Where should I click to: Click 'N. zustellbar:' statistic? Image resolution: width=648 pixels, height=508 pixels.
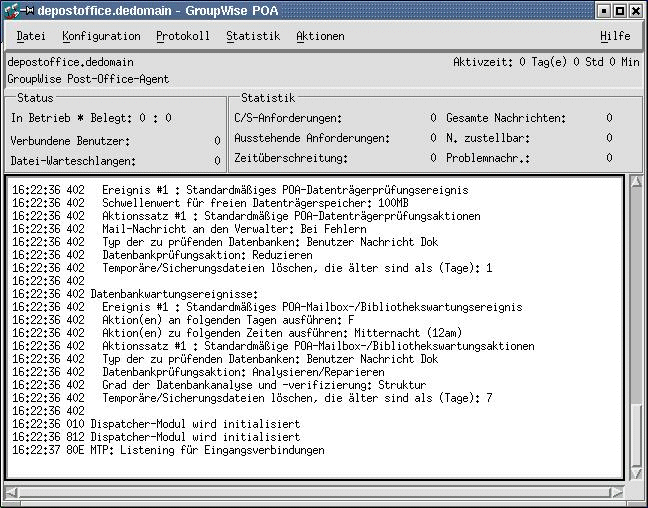488,138
